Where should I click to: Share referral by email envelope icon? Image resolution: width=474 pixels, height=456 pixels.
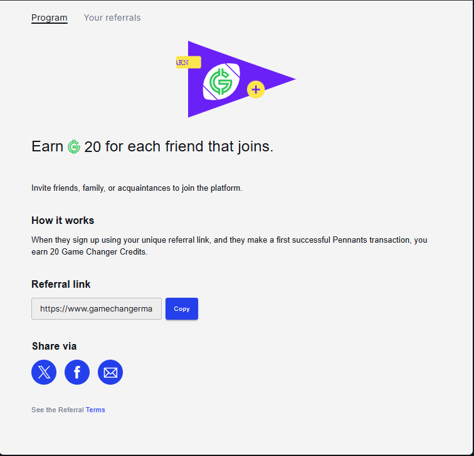tap(110, 372)
